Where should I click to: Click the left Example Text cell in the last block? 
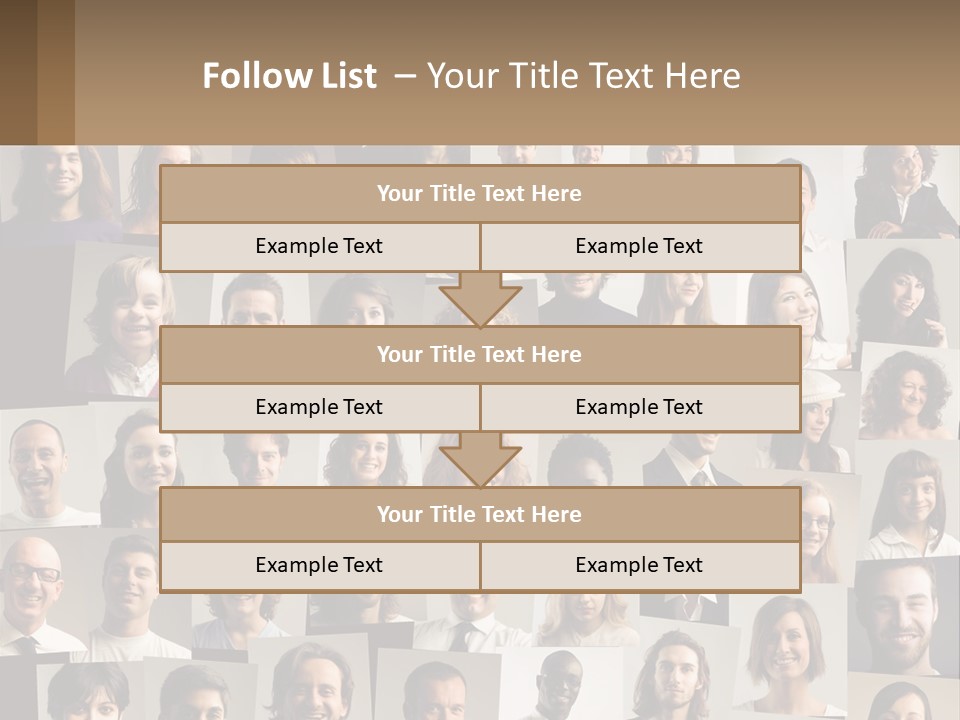coord(319,566)
